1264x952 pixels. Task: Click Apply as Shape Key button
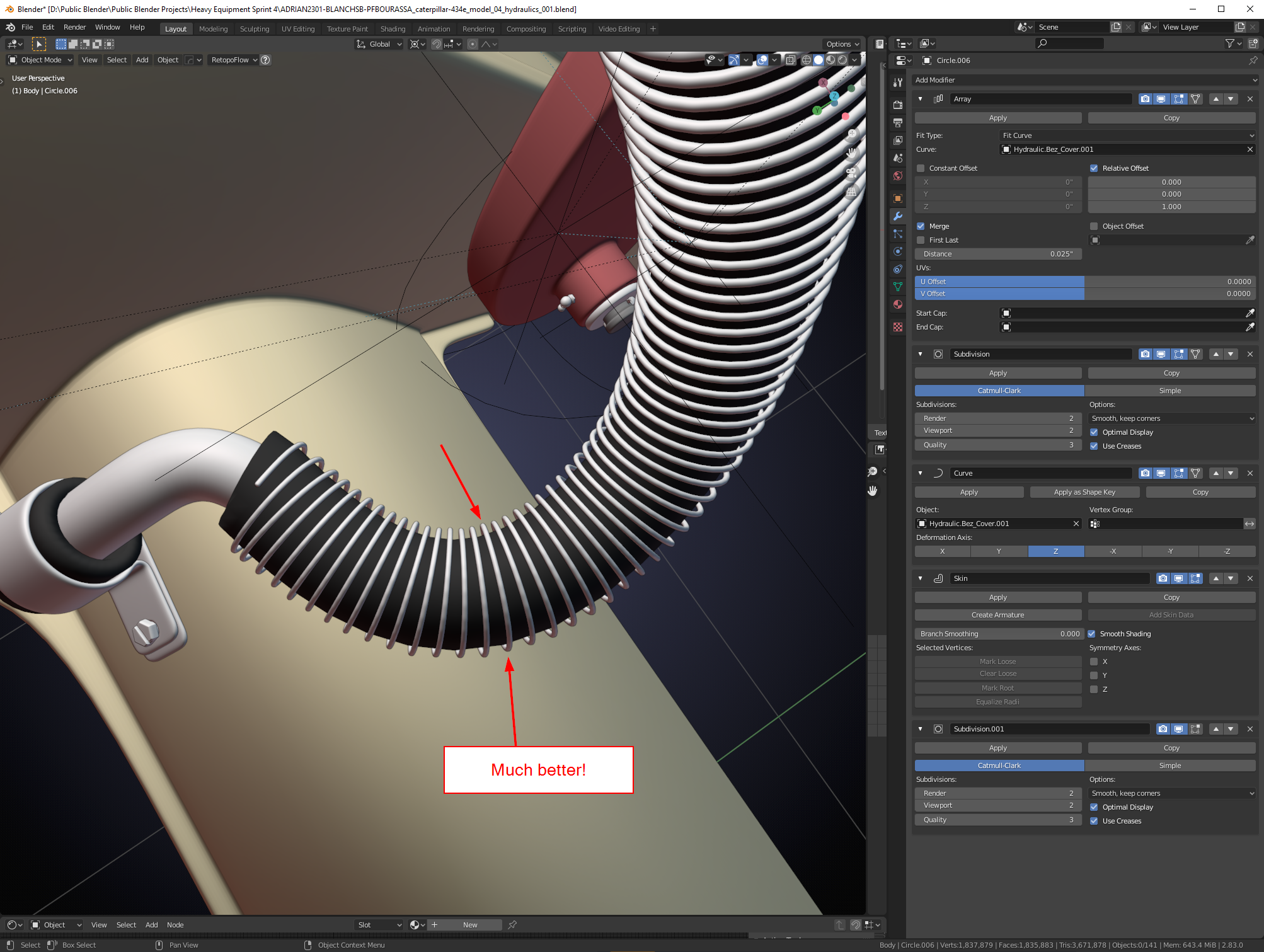[x=1084, y=492]
